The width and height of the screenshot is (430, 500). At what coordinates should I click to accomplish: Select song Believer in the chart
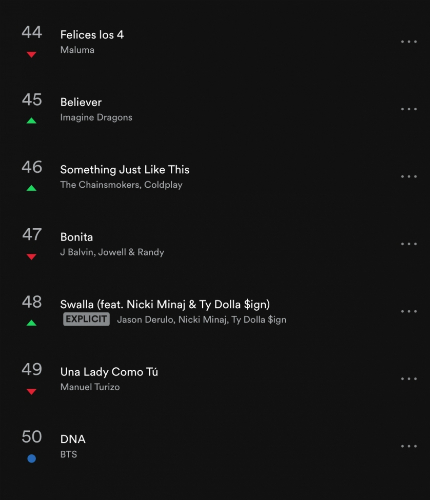pyautogui.click(x=81, y=102)
